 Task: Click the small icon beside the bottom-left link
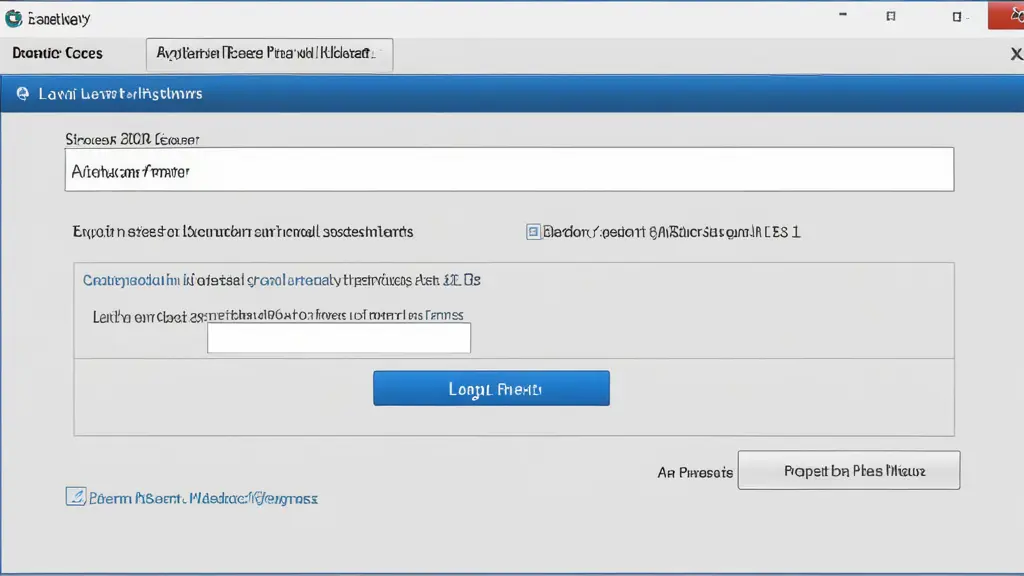75,497
